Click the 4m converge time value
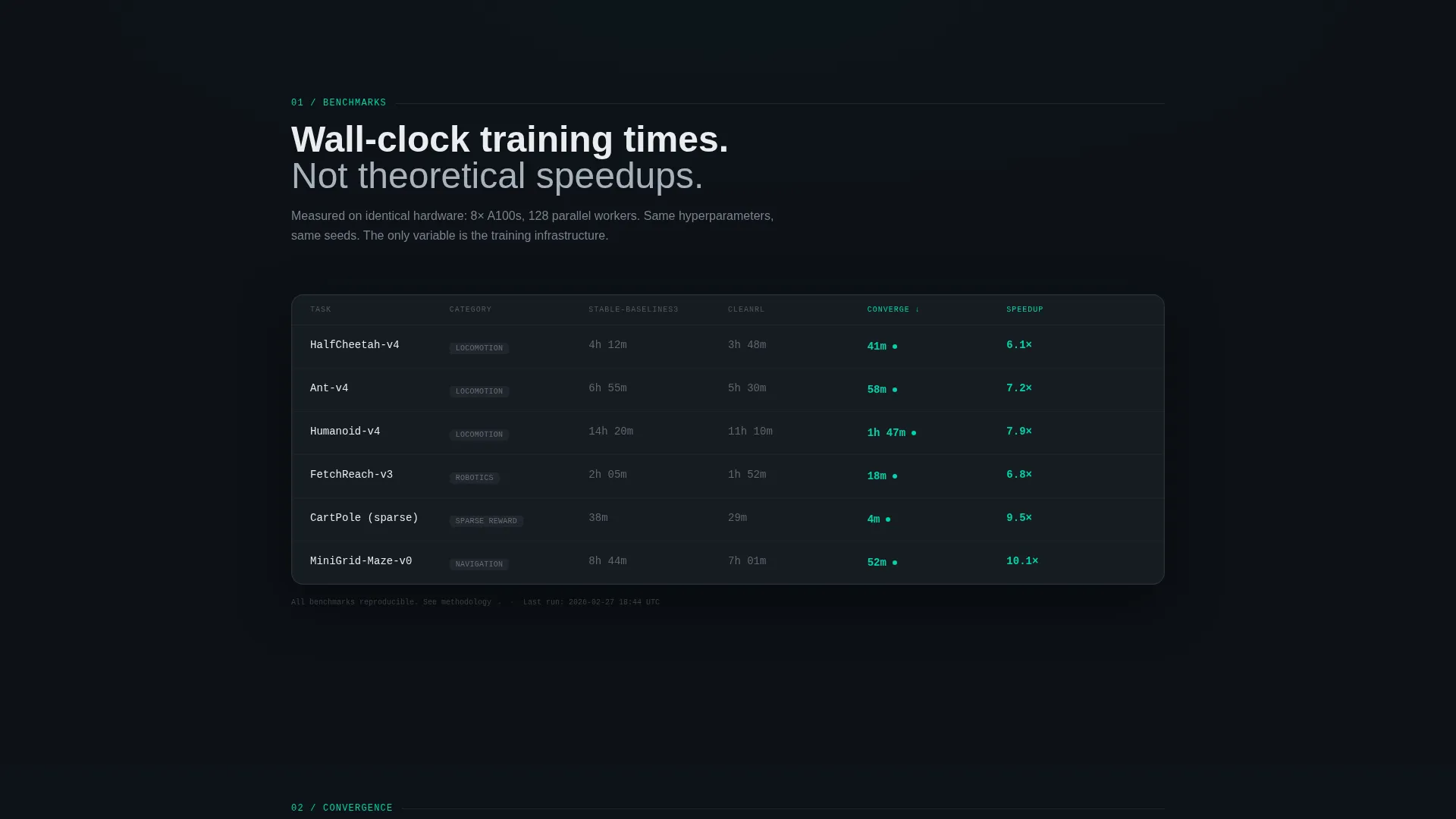 (x=874, y=519)
